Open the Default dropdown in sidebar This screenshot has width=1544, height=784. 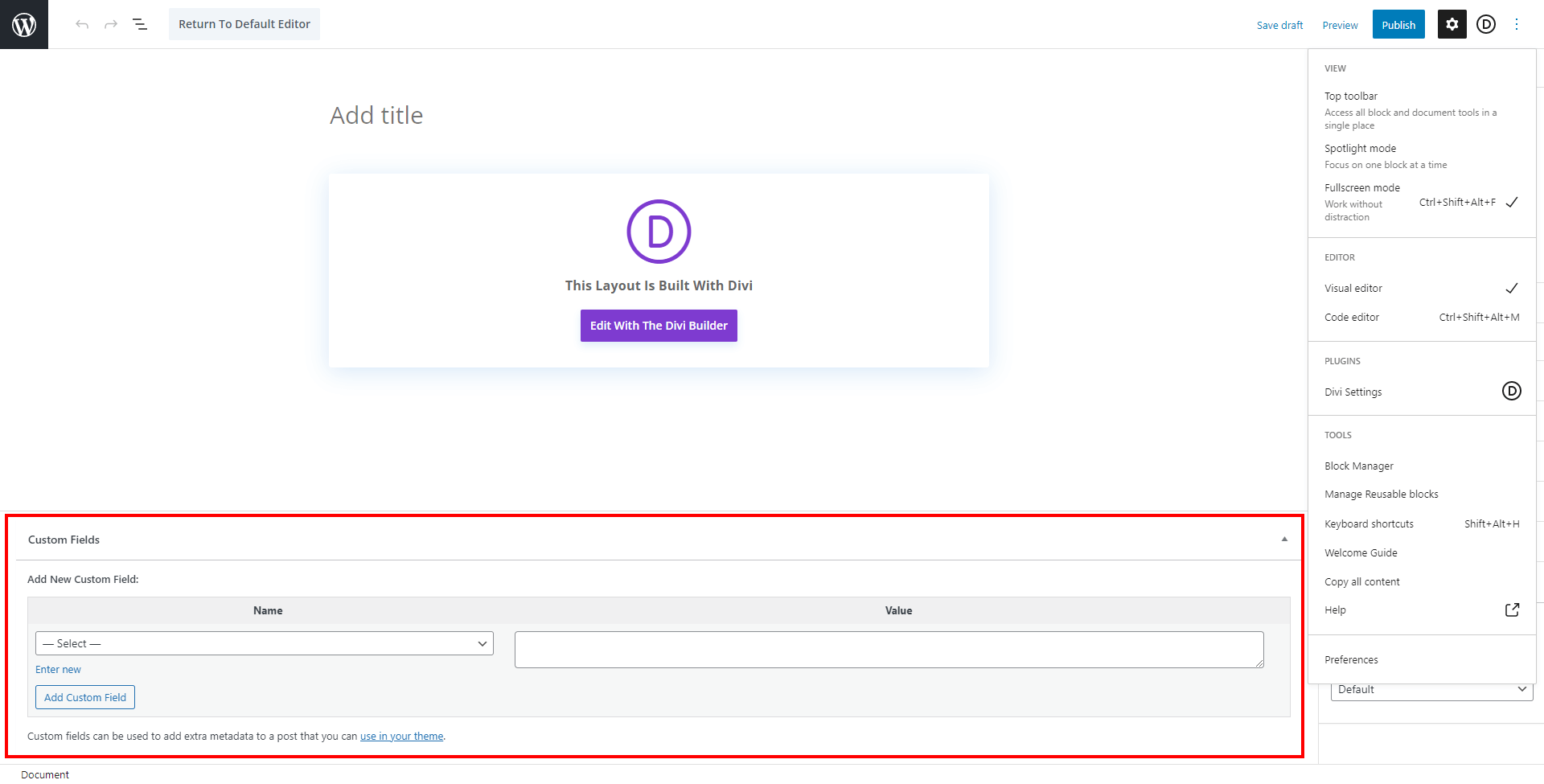pyautogui.click(x=1431, y=690)
